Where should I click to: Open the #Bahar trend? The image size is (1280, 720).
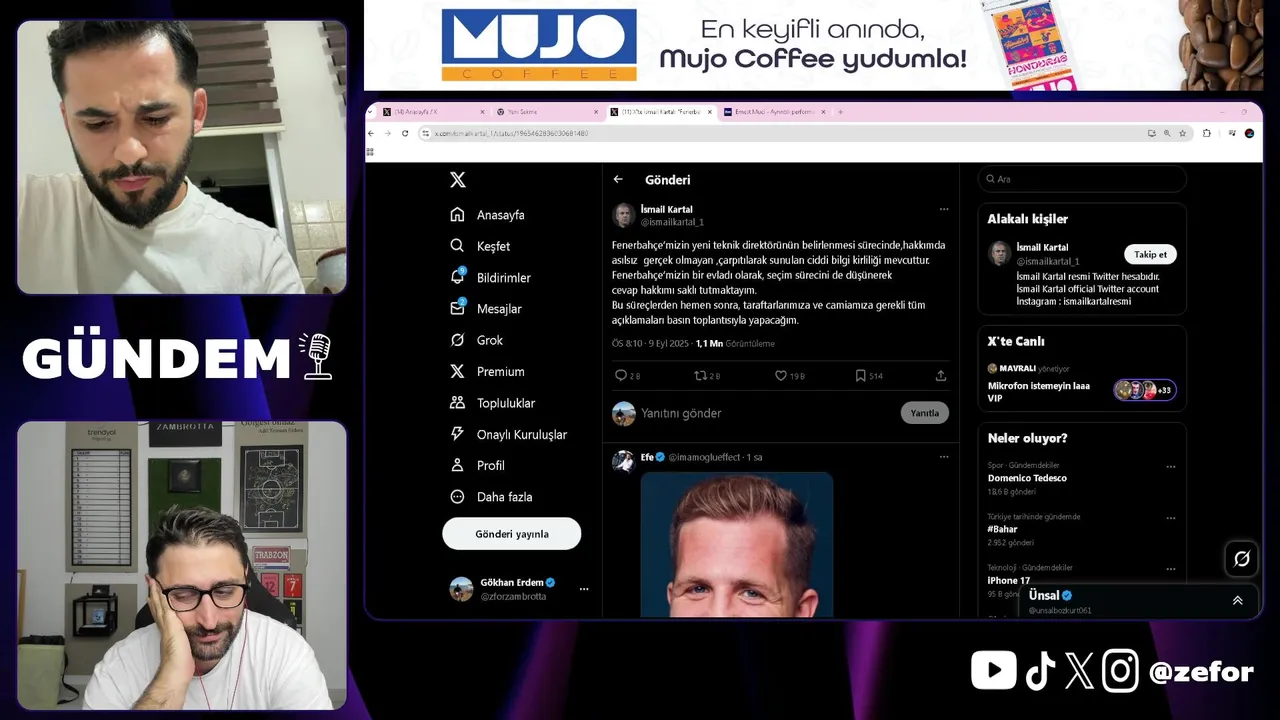click(x=1003, y=529)
